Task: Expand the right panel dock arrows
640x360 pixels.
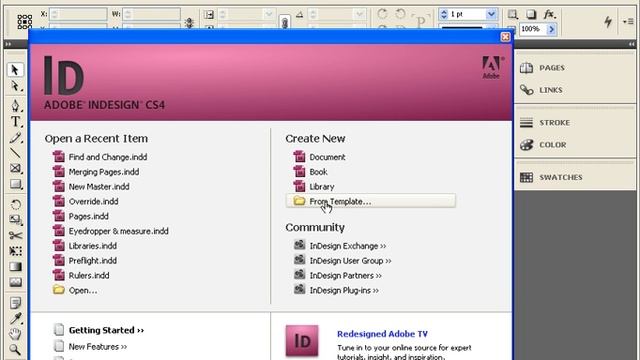Action: pyautogui.click(x=631, y=44)
